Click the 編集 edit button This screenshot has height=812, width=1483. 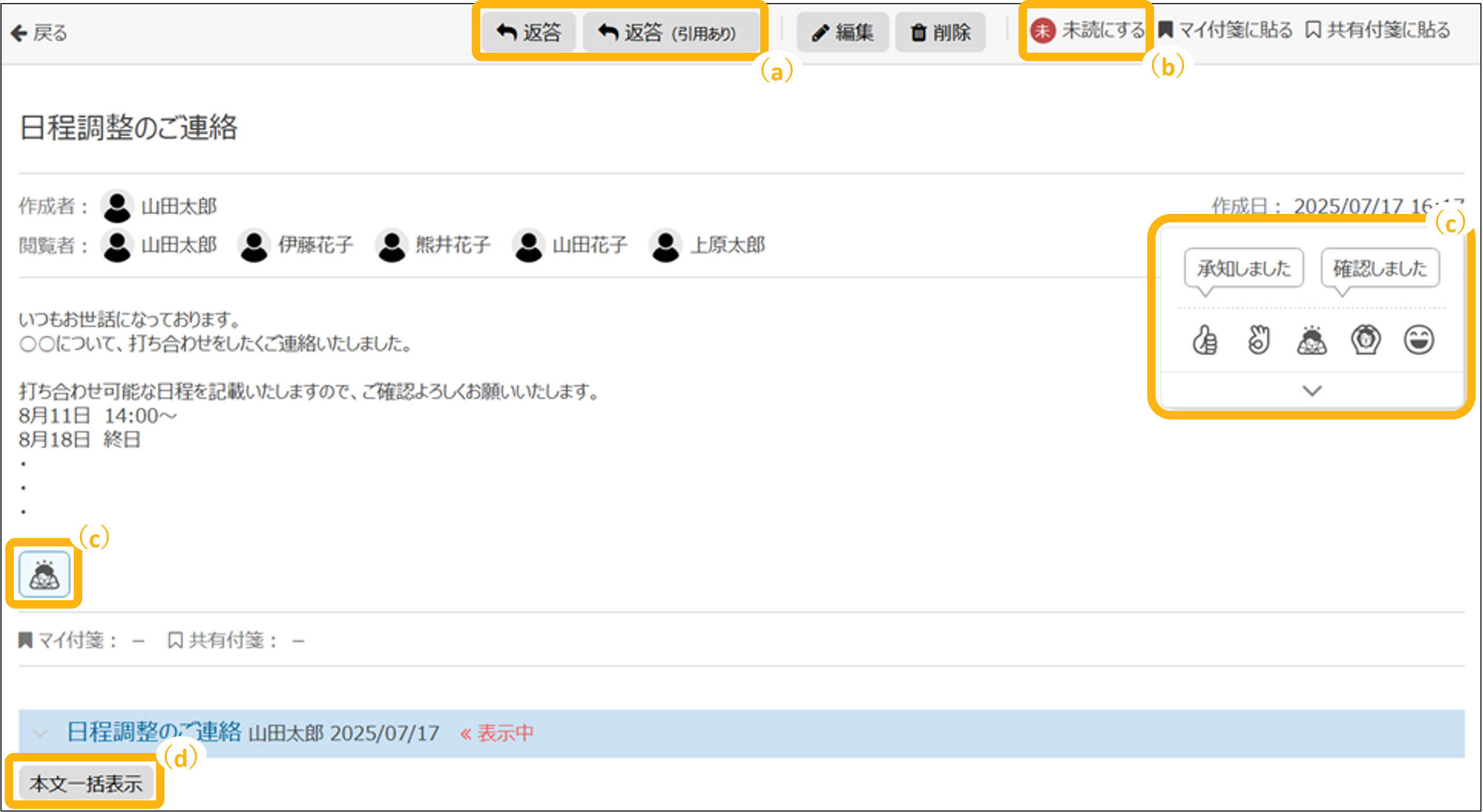tap(842, 32)
